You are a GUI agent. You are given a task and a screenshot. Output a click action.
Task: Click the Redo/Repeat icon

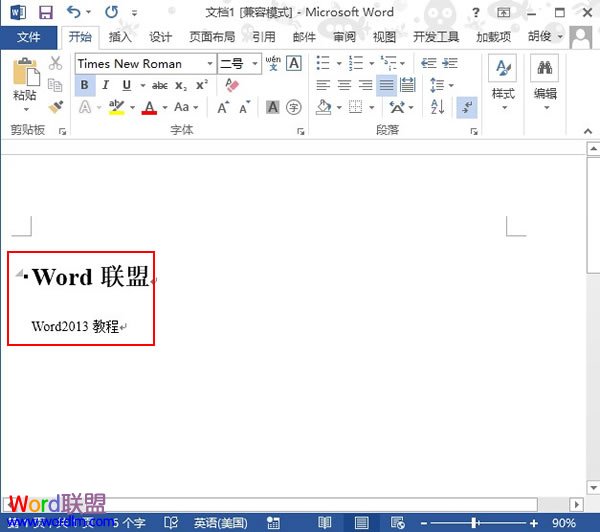point(112,12)
